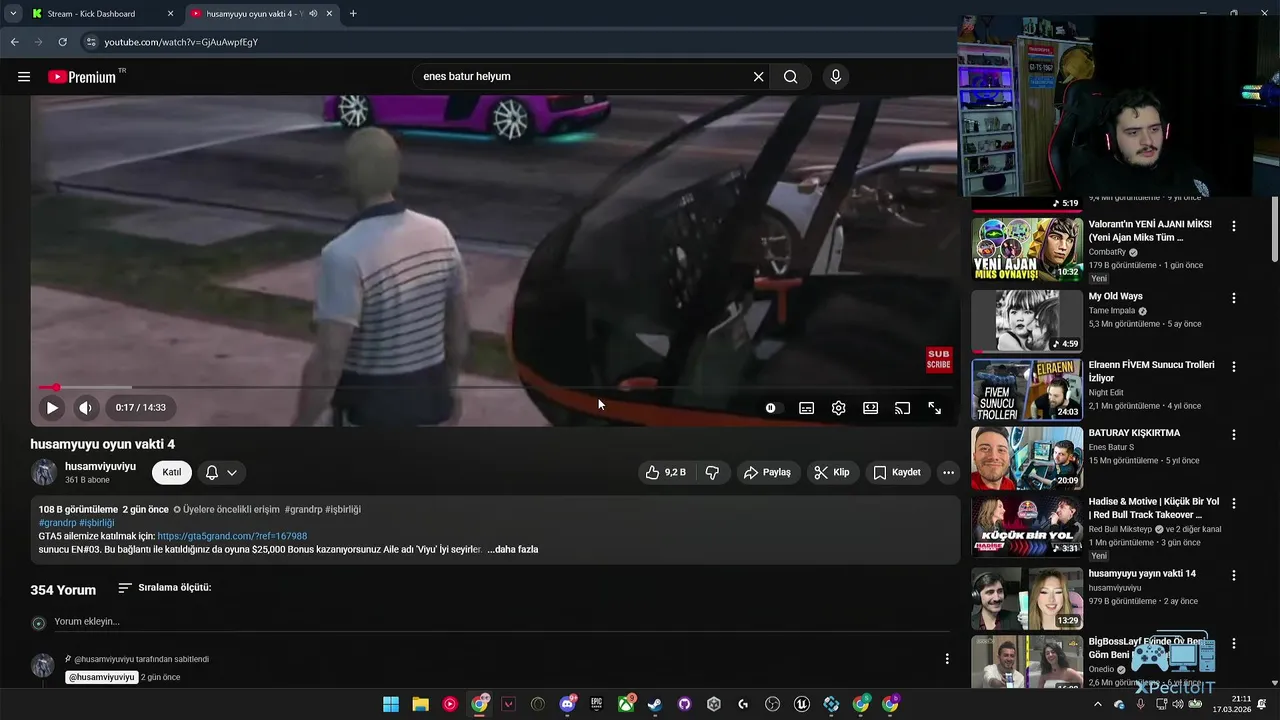Viewport: 1280px width, 720px height.
Task: Click the Subscribe watermark on video
Action: coord(939,359)
